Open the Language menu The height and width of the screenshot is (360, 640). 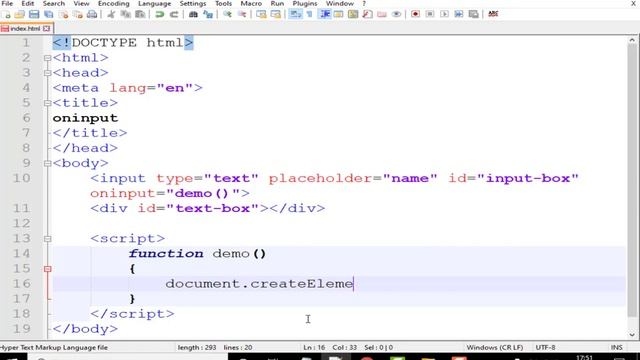[x=155, y=4]
